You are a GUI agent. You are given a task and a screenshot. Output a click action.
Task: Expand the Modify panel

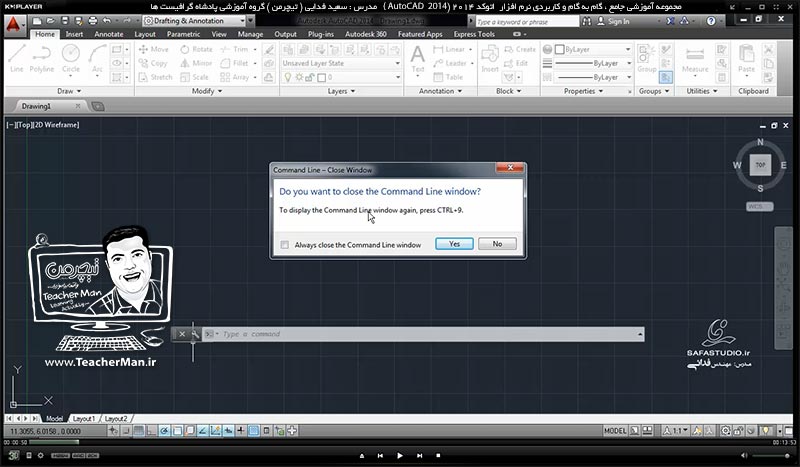(207, 91)
